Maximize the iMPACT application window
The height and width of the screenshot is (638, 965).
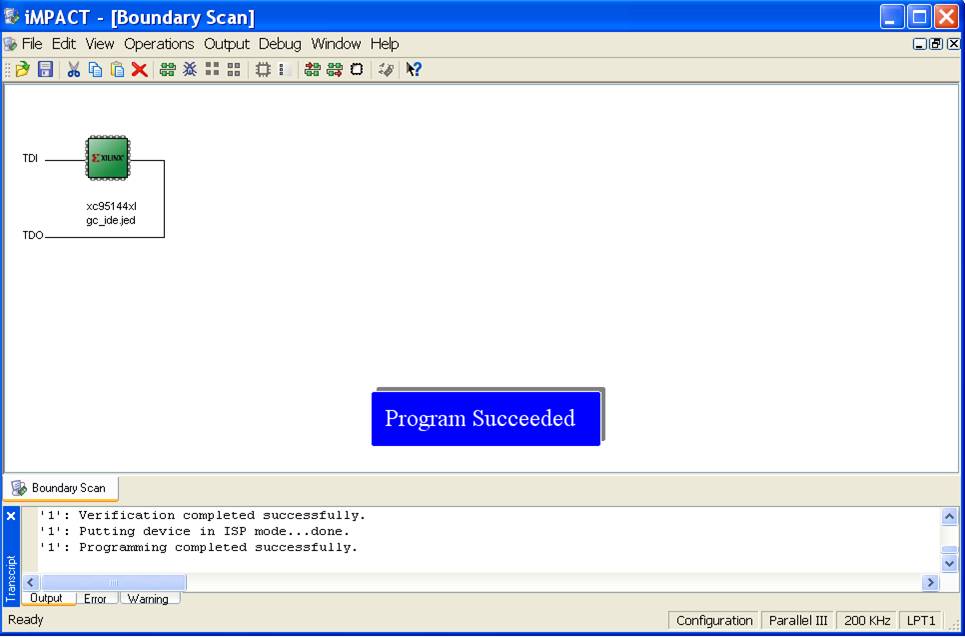[x=919, y=17]
